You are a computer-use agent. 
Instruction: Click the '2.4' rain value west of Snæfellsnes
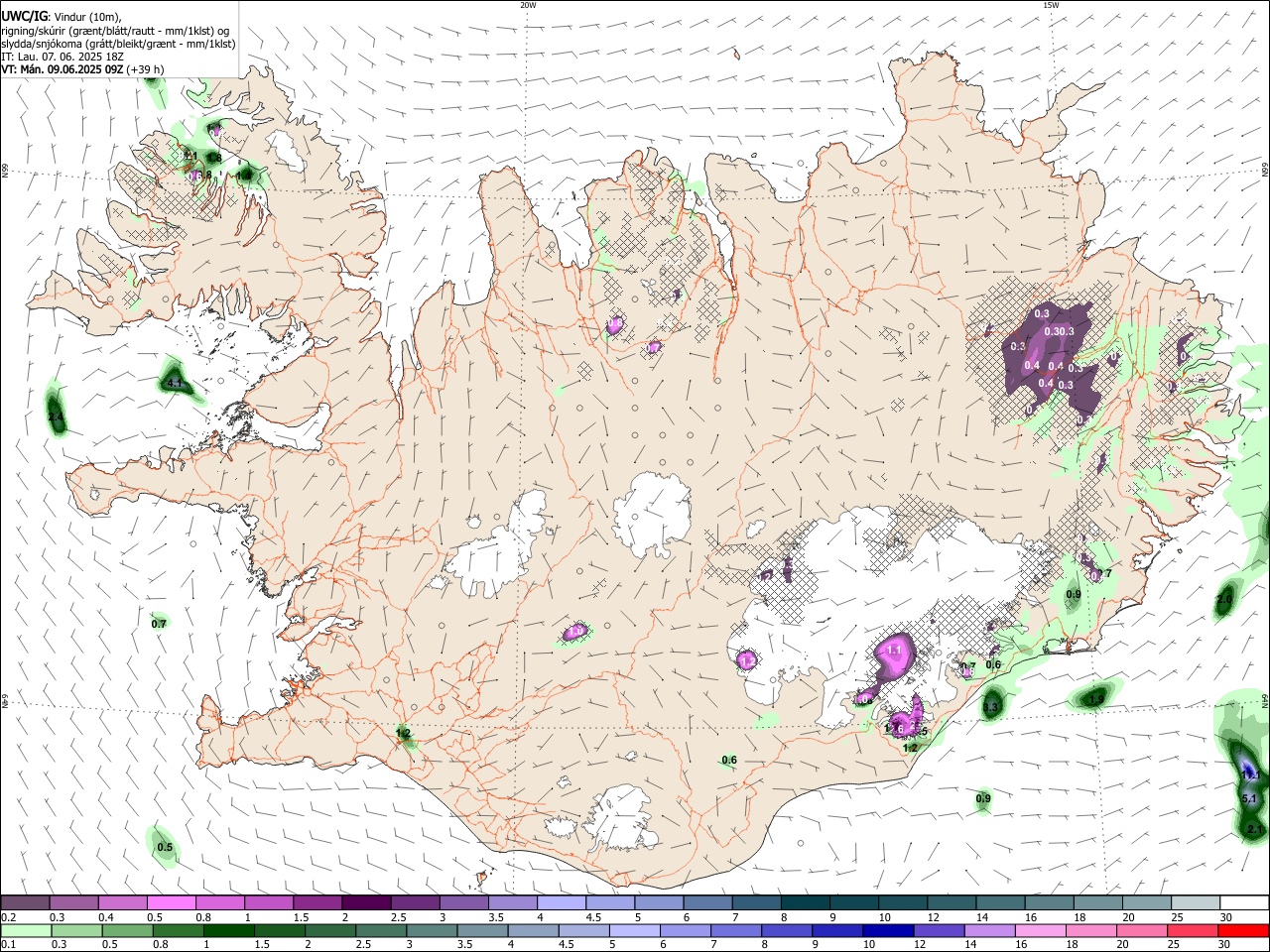[56, 417]
